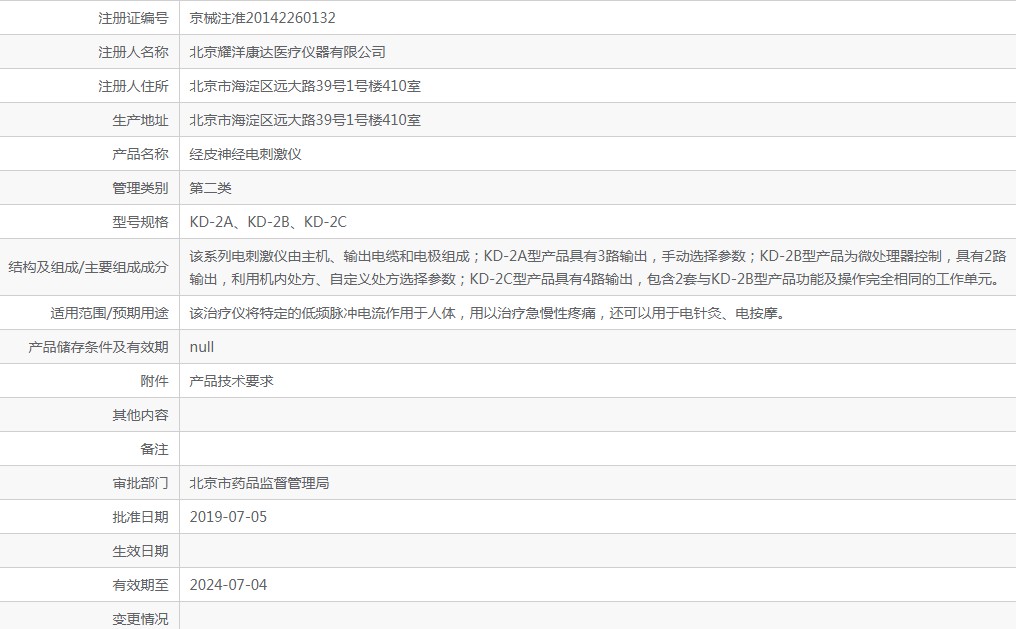Screen dimensions: 1016x629
Task: Select the label 注册证编号
Action: click(x=133, y=18)
